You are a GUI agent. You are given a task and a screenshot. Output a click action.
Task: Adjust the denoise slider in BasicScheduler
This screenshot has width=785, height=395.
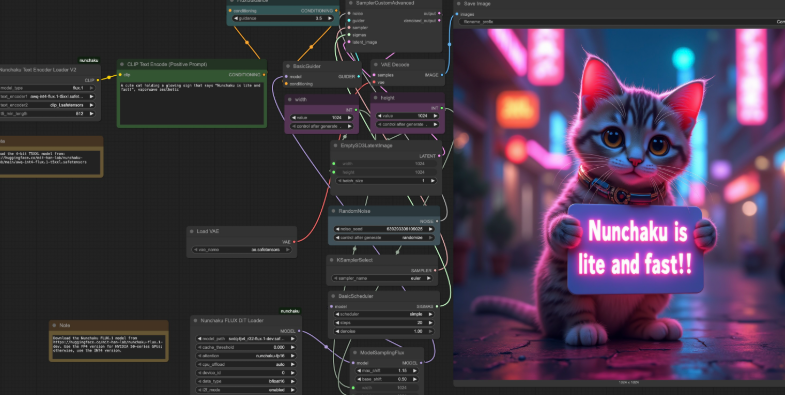point(385,331)
